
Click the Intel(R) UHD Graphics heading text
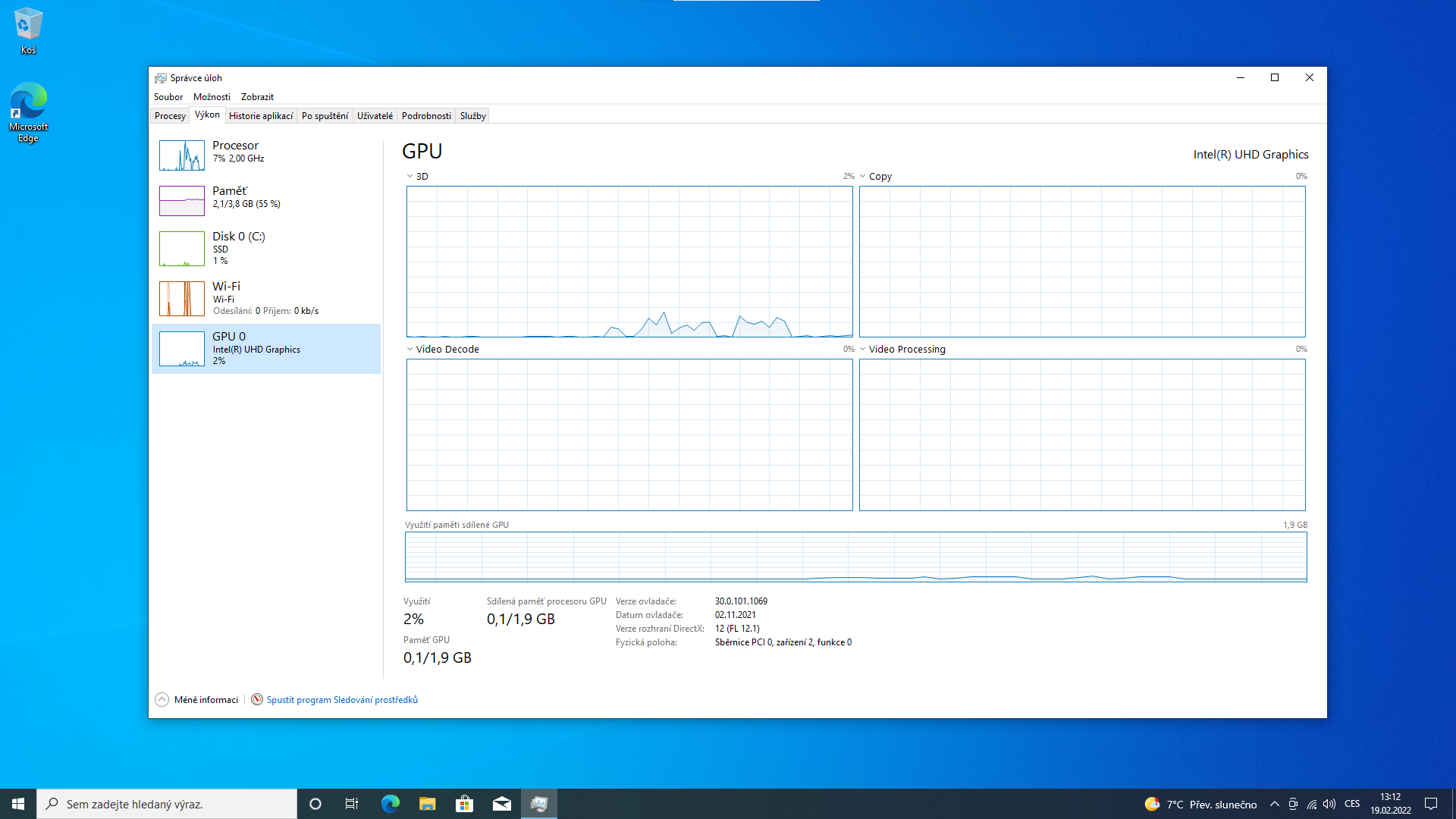[x=1250, y=155]
